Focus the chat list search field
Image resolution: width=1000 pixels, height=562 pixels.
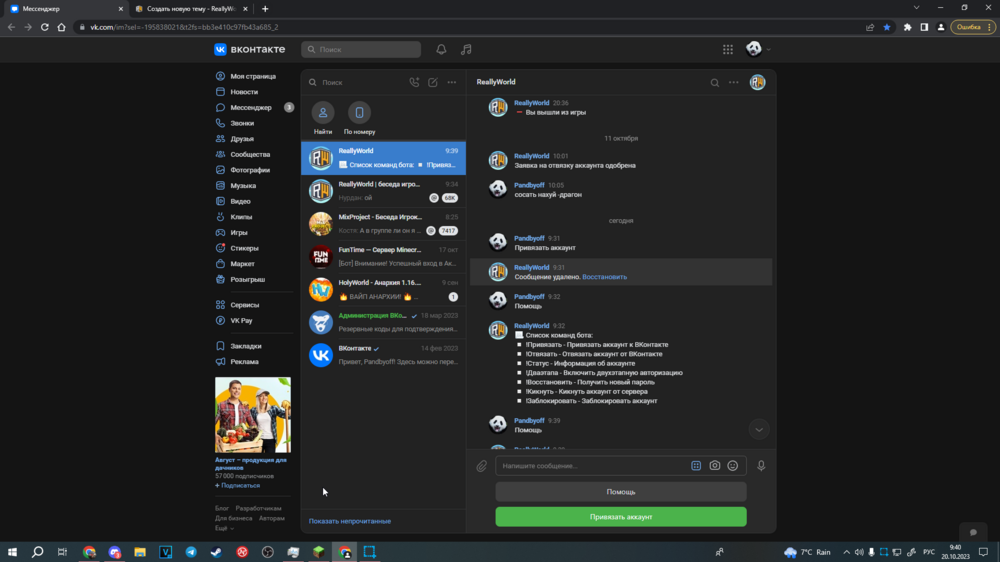coord(357,82)
